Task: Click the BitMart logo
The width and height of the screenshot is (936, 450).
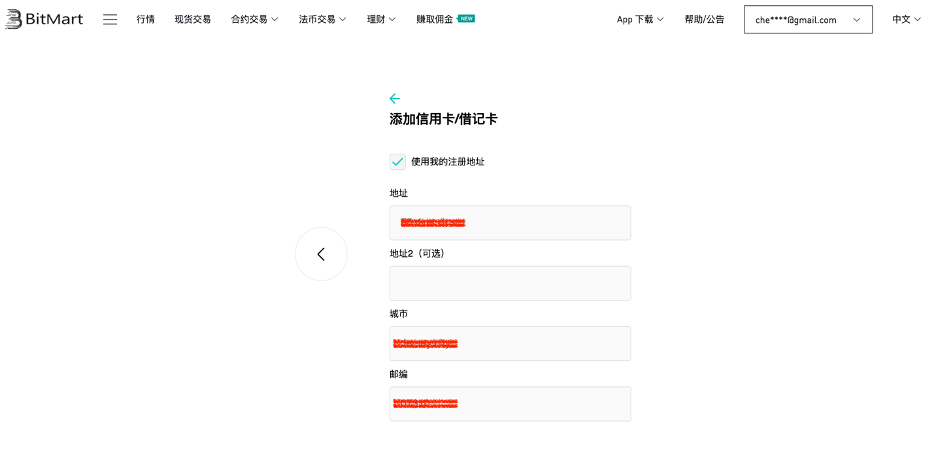Action: [46, 19]
